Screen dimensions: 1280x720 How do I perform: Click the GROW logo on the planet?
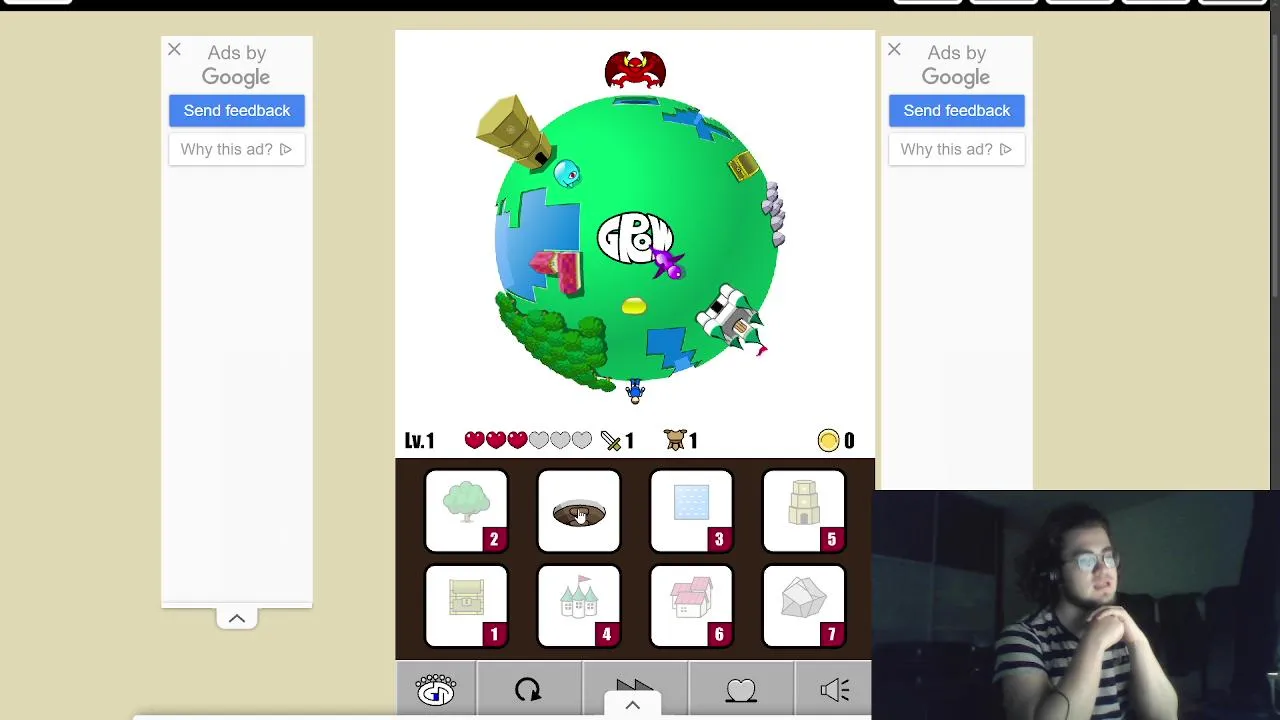click(x=635, y=238)
